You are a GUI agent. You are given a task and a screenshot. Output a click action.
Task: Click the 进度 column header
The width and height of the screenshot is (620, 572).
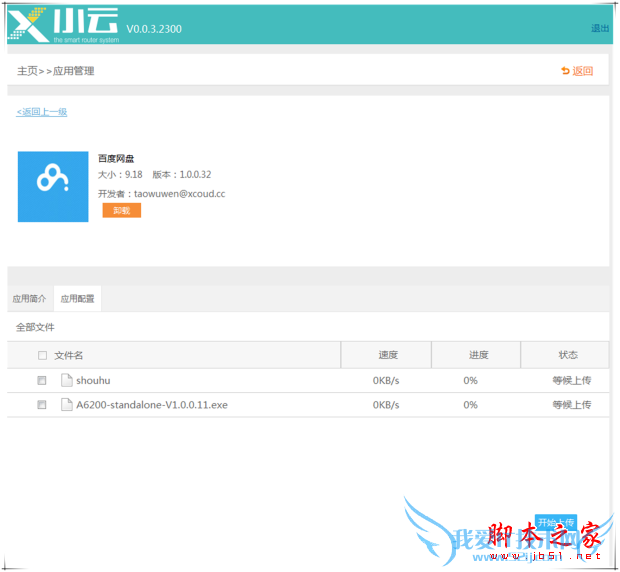pyautogui.click(x=478, y=355)
